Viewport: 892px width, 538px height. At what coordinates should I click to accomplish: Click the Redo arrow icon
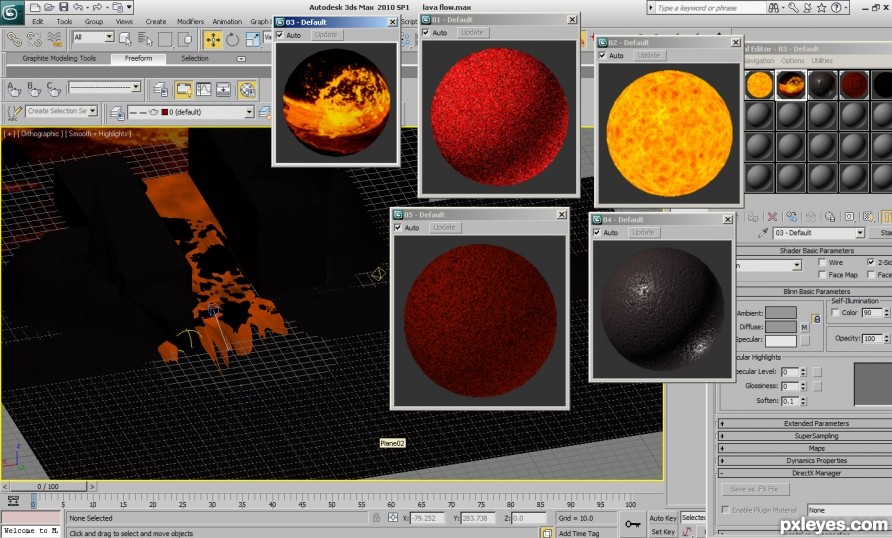tap(97, 7)
